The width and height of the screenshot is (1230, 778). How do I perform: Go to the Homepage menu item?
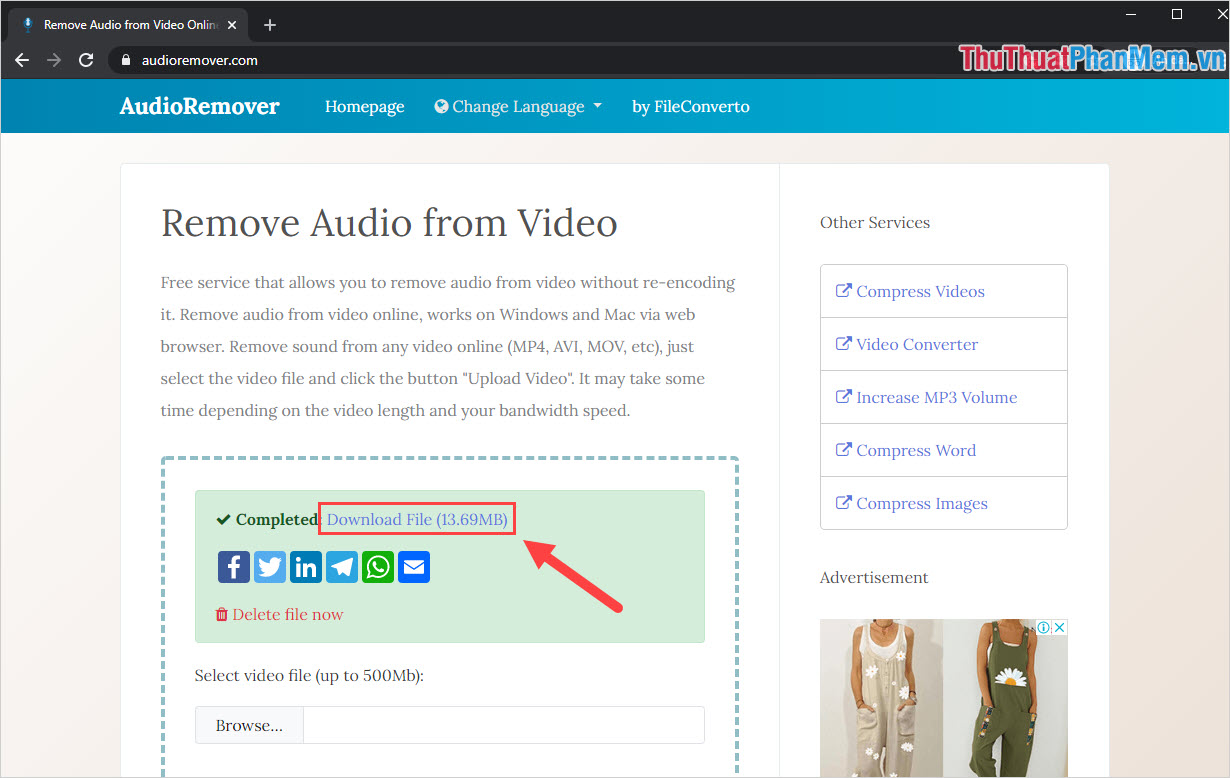click(x=364, y=106)
